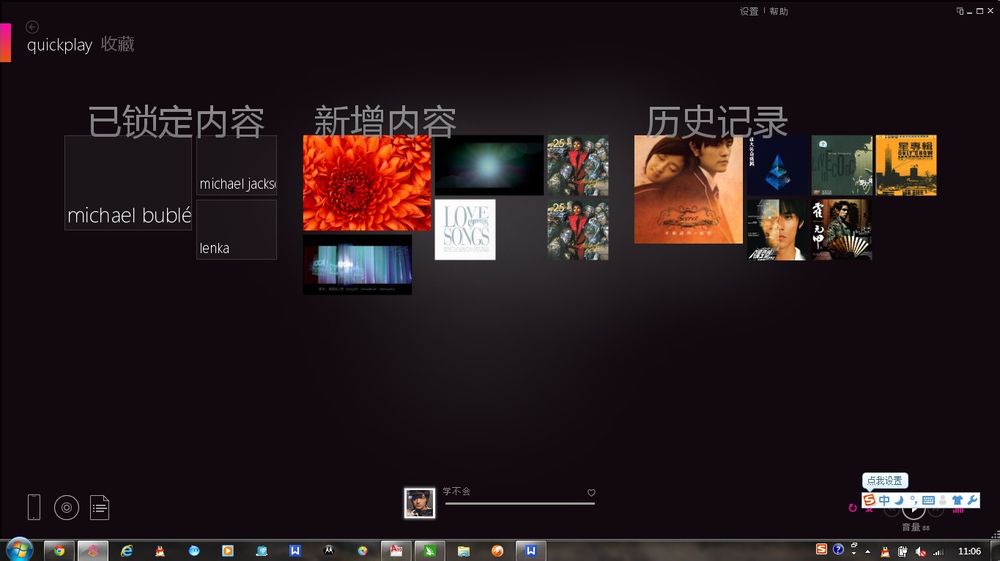Click the blue question mark tray icon
Viewport: 1000px width, 561px height.
838,550
